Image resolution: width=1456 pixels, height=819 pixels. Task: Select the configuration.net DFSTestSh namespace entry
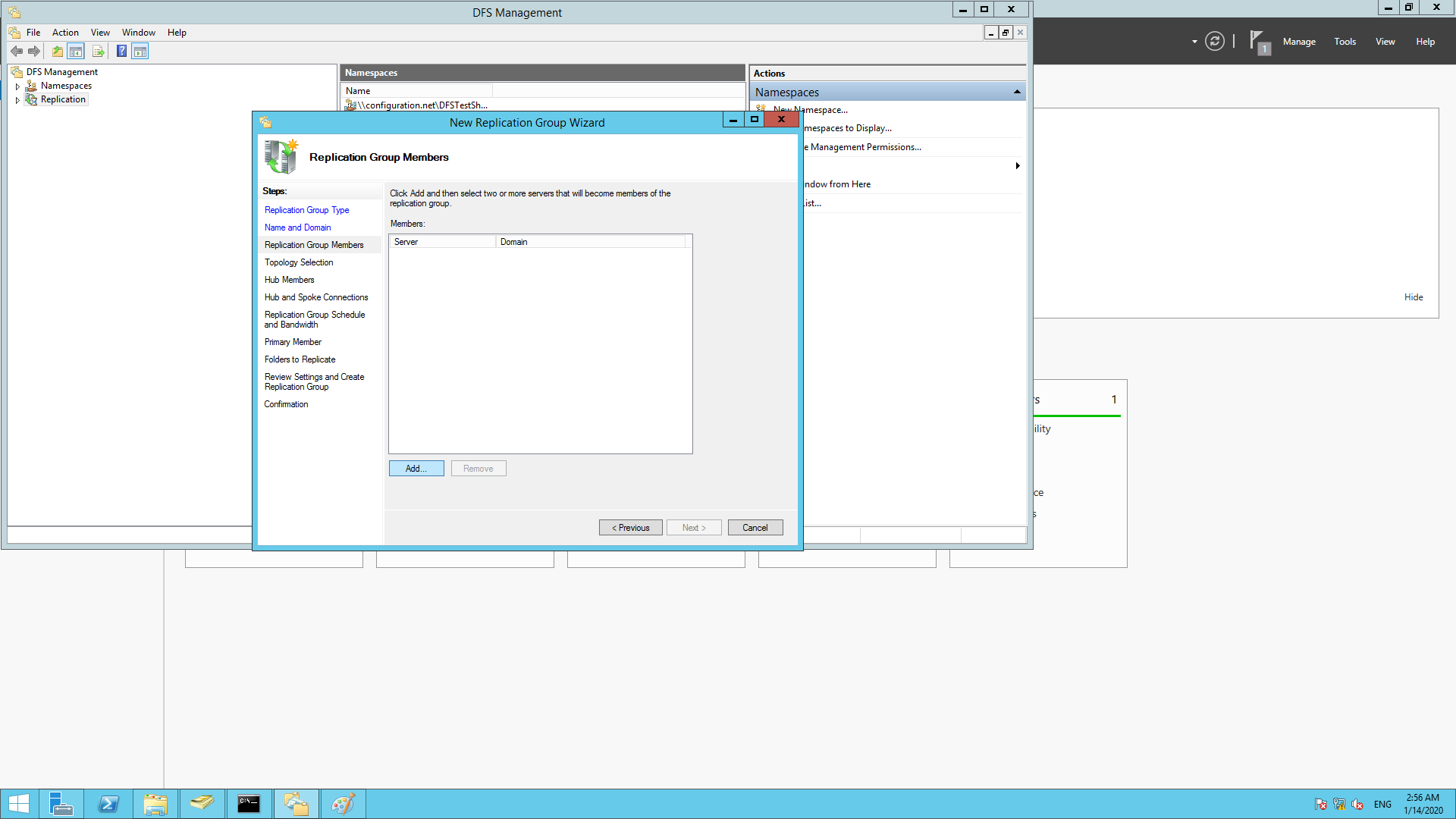point(422,105)
